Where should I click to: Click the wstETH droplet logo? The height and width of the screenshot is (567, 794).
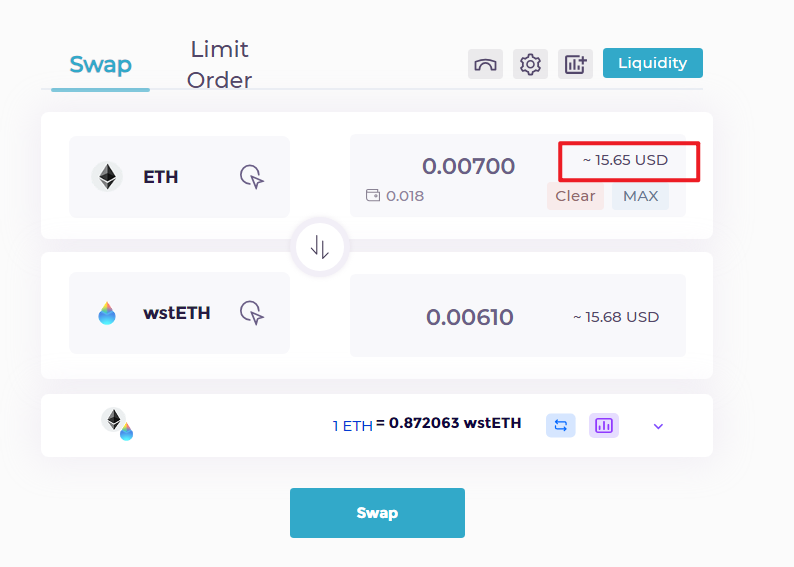pyautogui.click(x=107, y=313)
